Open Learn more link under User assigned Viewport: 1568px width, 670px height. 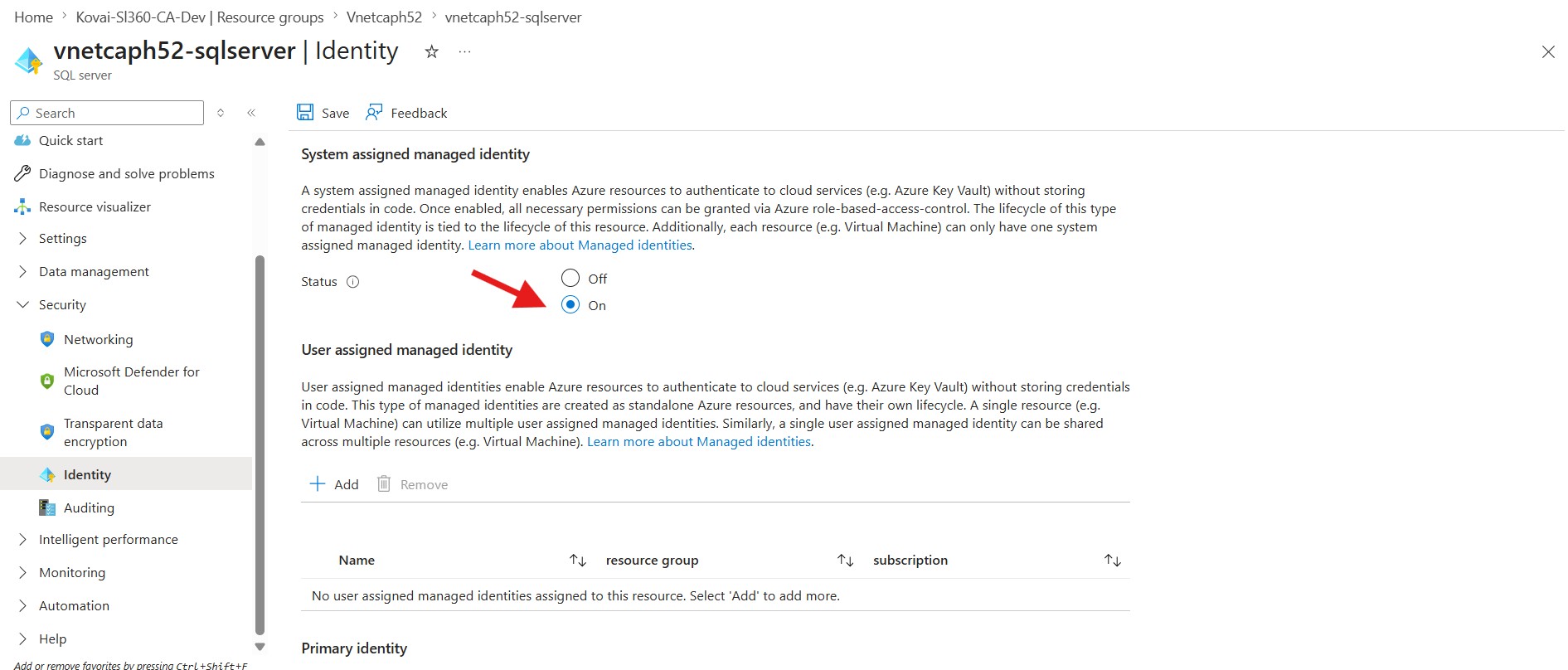[x=699, y=442]
